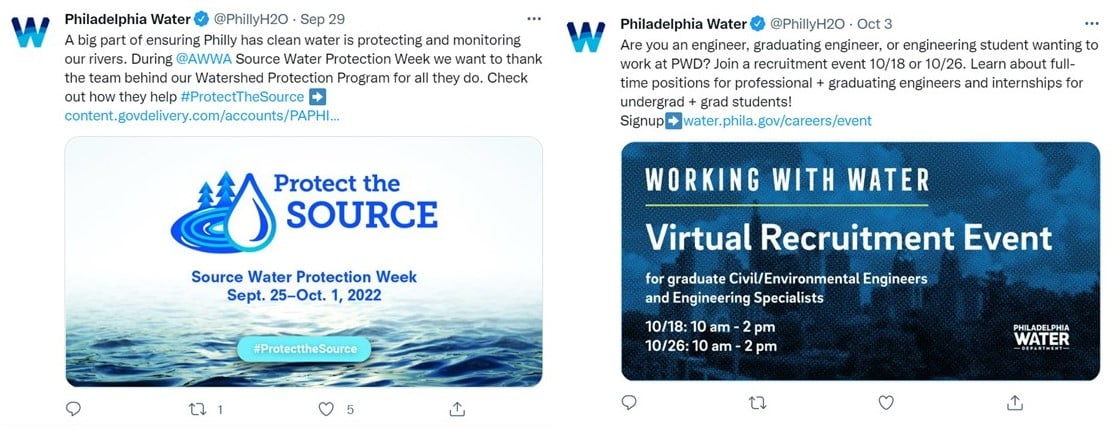Like the Source Water Protection Week tweet

(x=326, y=408)
